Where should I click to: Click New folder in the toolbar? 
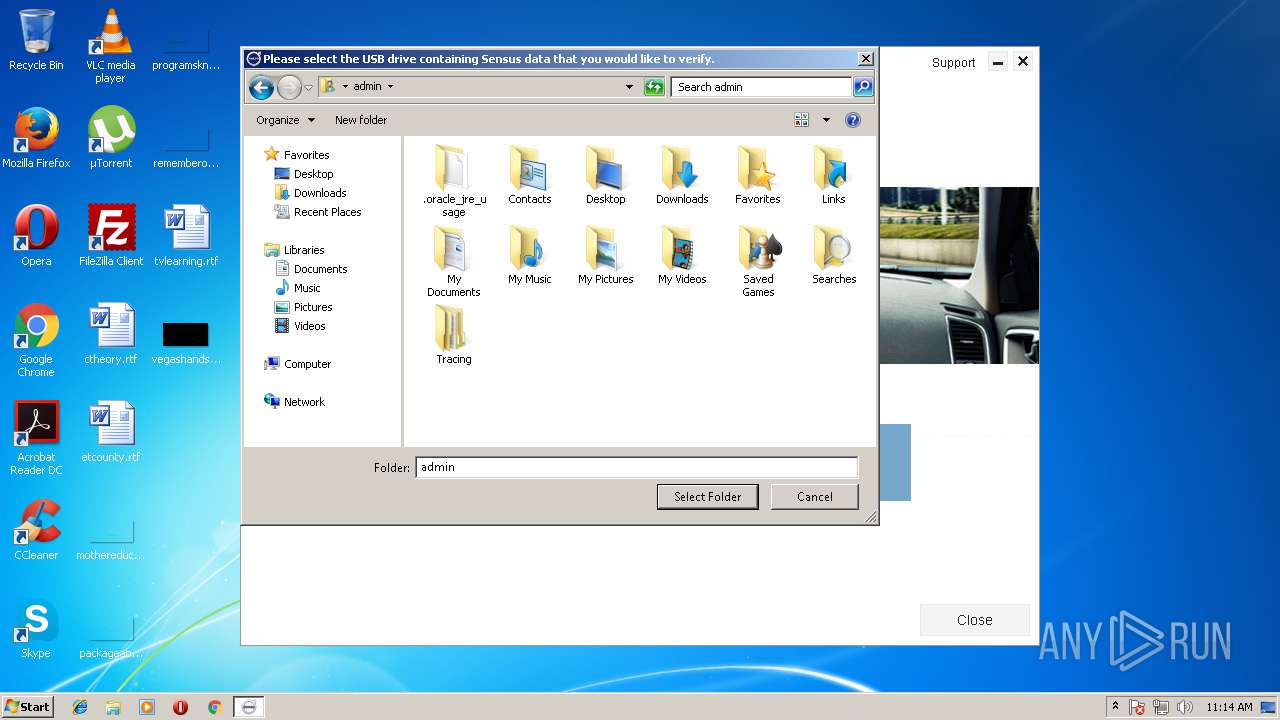[x=361, y=120]
